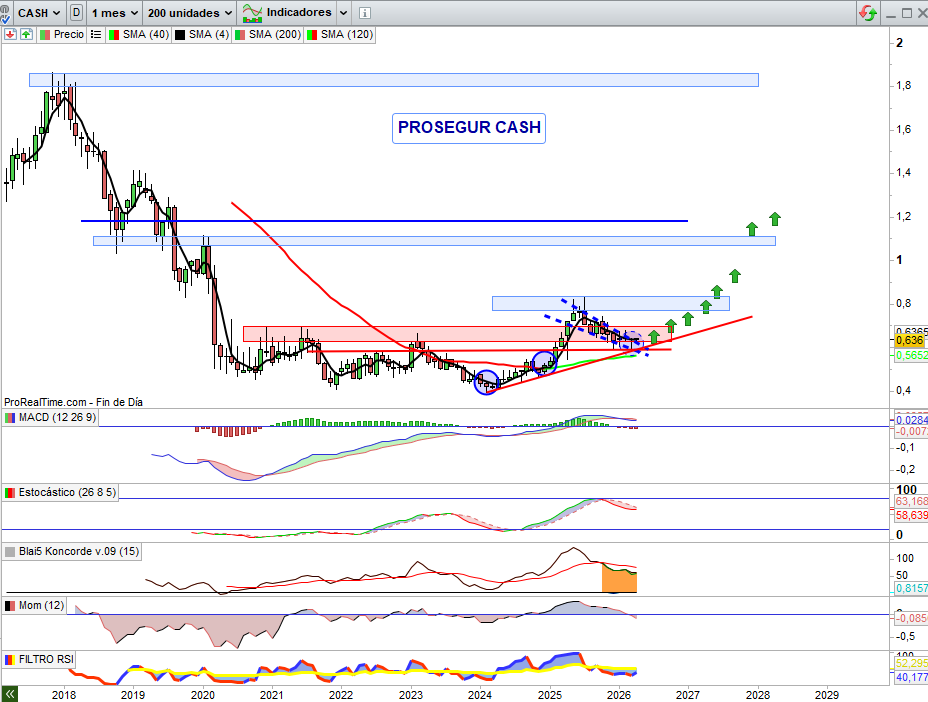Click the Indicadores chart icon

[252, 12]
